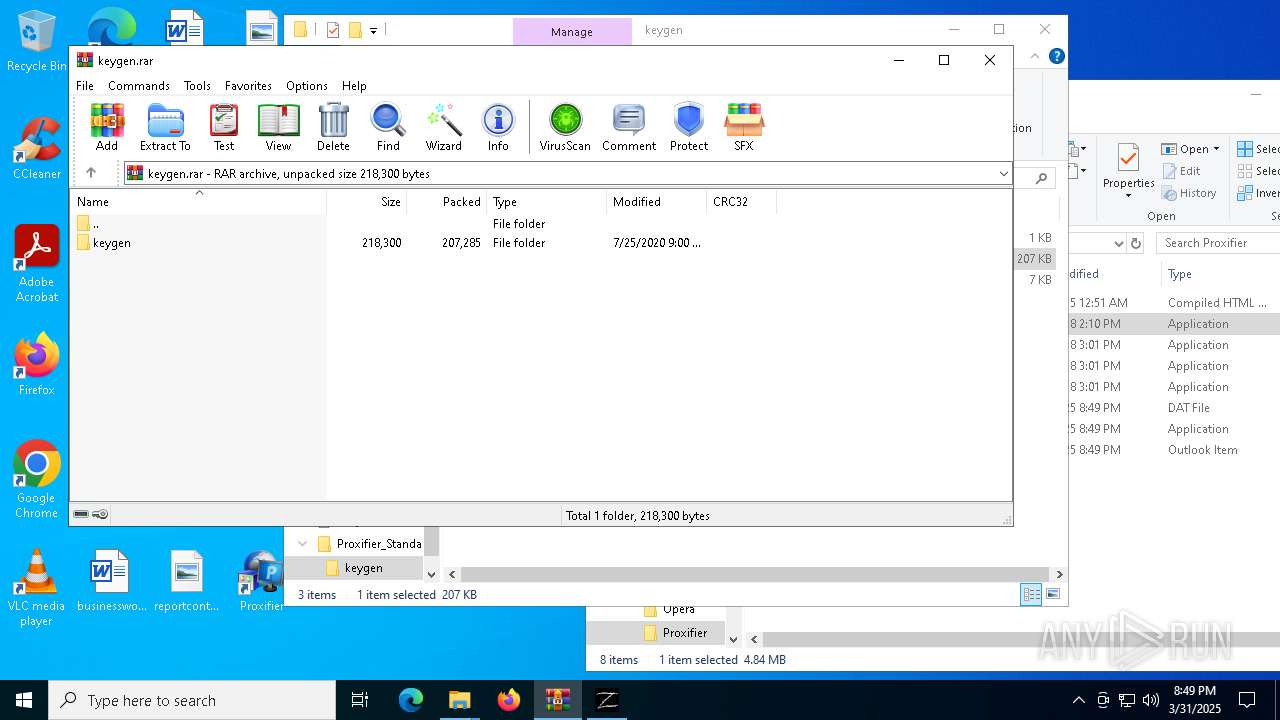Open Adobe Acrobat desktop icon
This screenshot has height=720, width=1280.
click(x=37, y=263)
